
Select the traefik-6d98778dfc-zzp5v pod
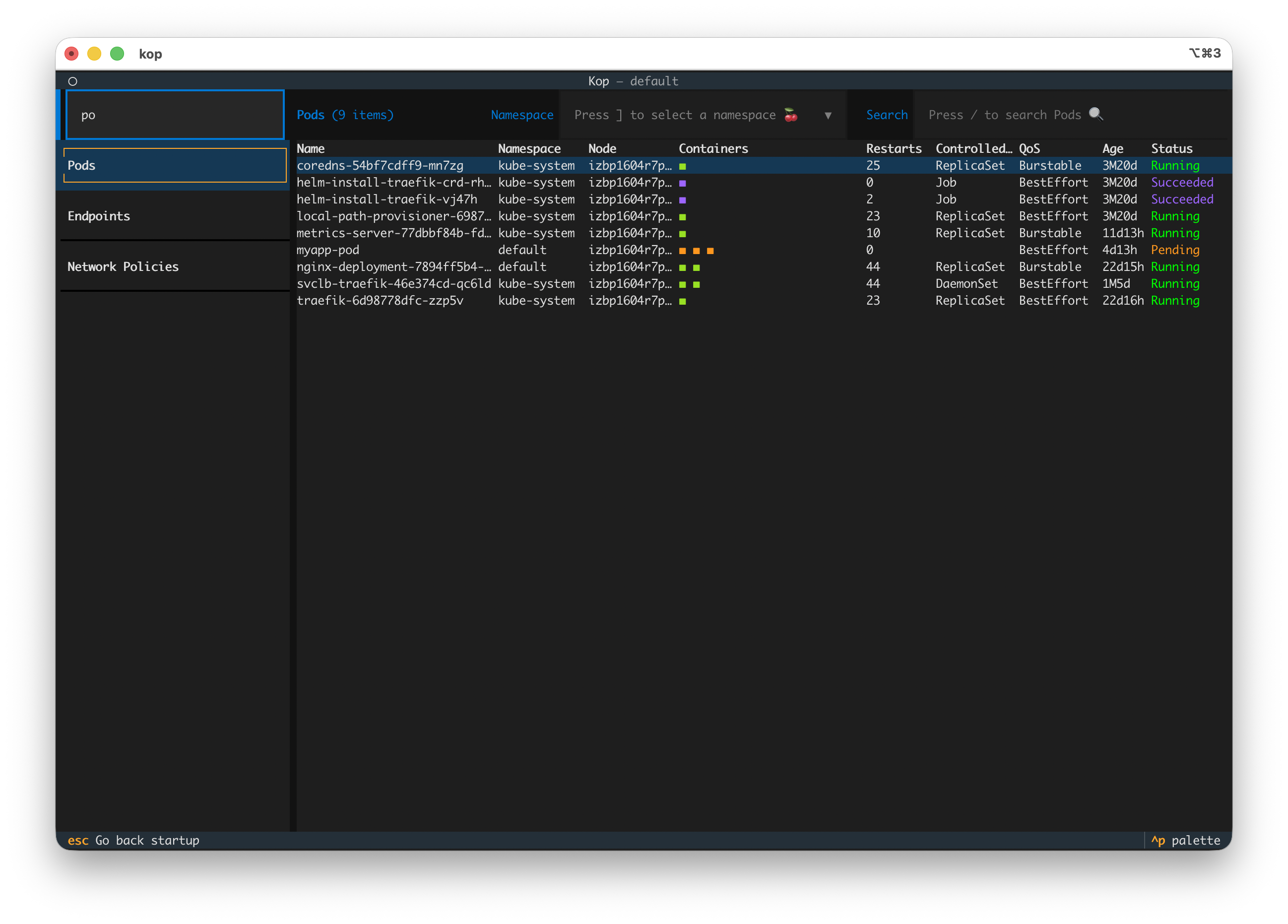(x=764, y=300)
